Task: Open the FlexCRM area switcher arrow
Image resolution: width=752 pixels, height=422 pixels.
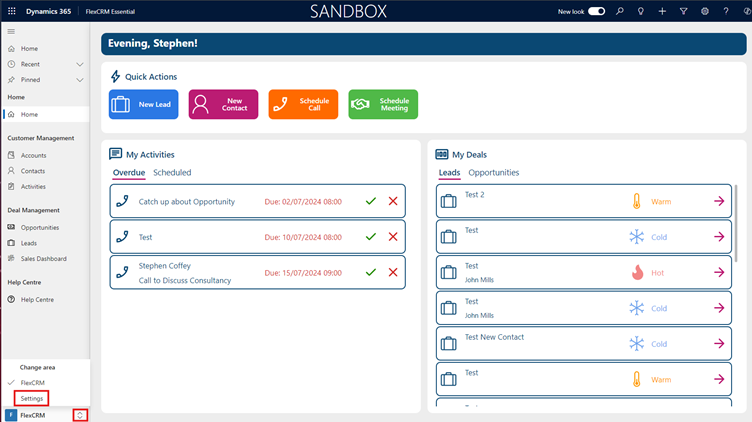Action: pos(81,415)
